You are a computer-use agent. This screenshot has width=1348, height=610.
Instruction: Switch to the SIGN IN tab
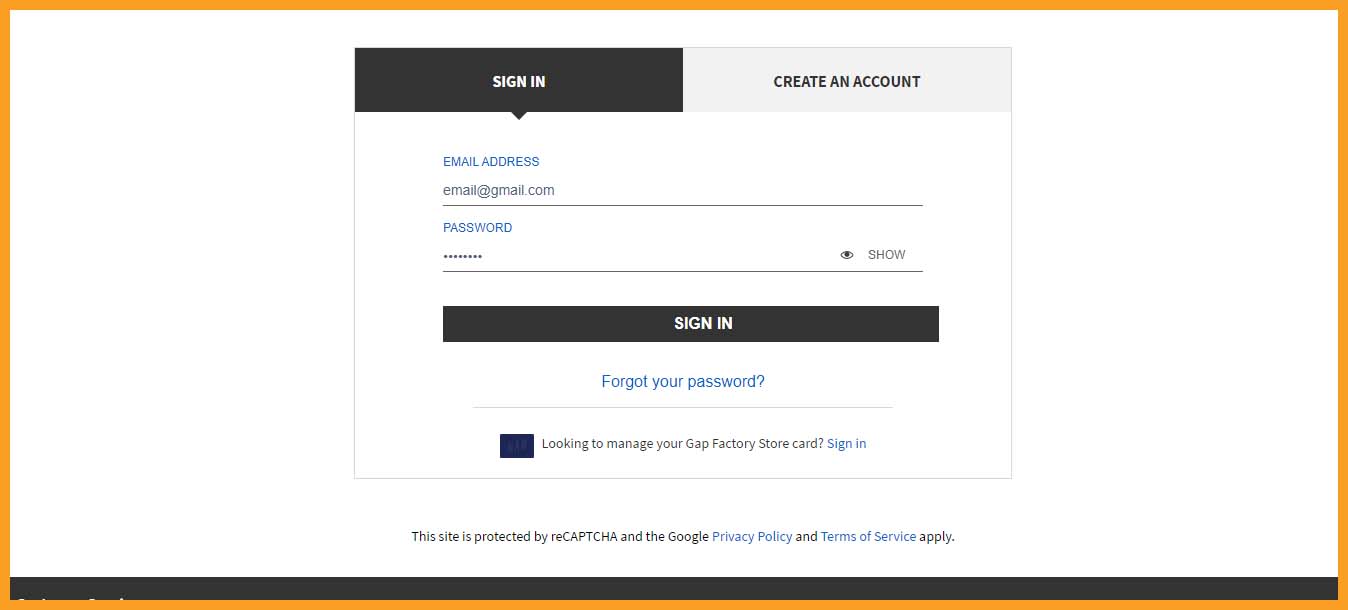coord(519,80)
